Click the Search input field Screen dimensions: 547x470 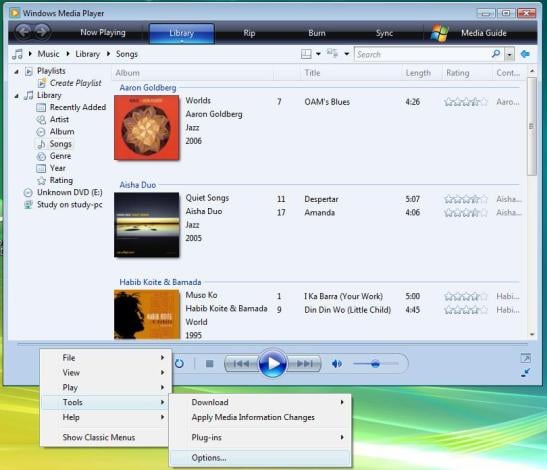click(422, 54)
